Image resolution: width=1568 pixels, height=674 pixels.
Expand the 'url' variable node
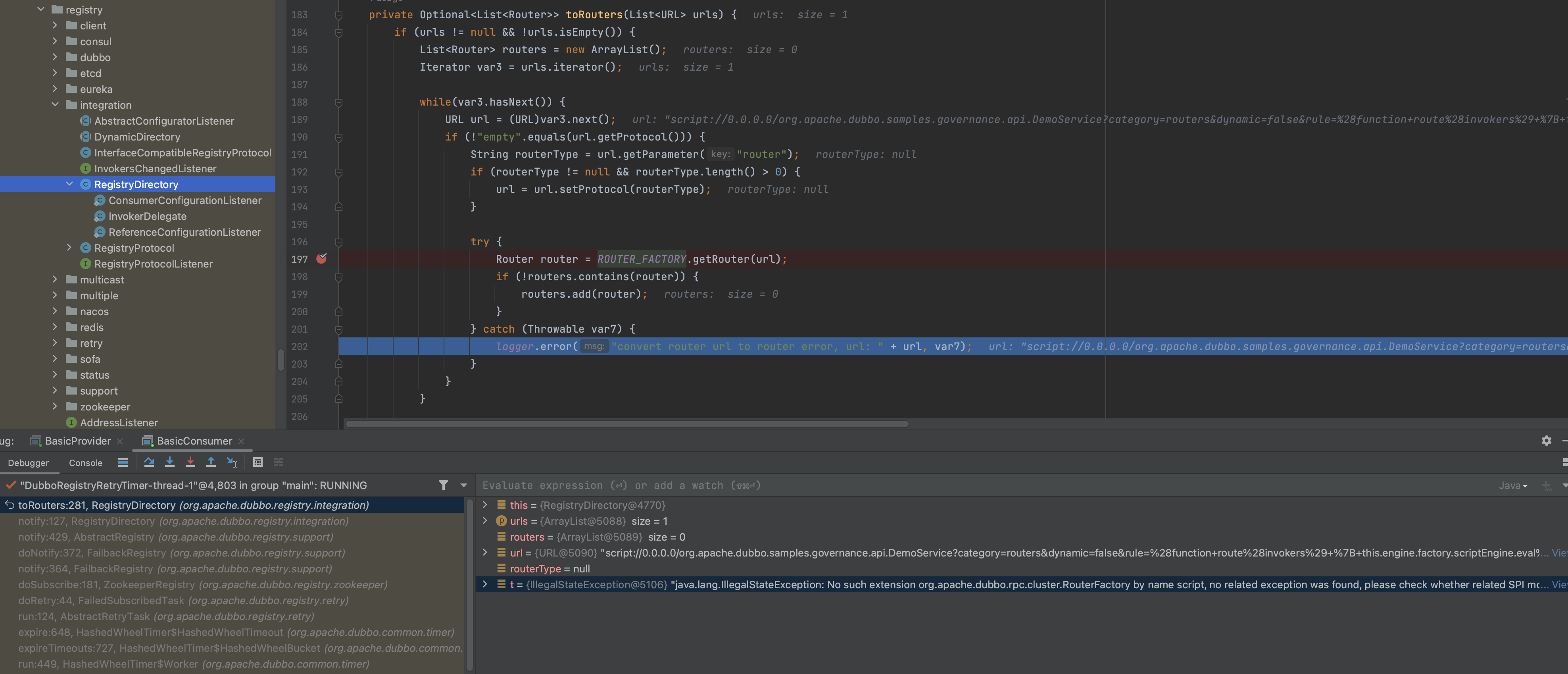coord(485,552)
